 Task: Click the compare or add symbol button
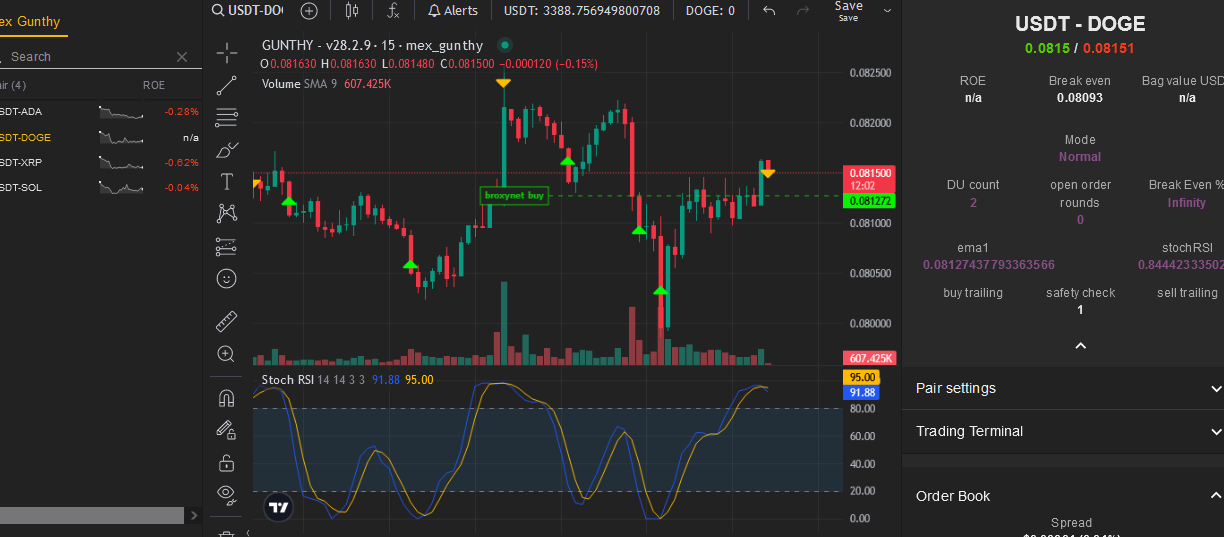[x=309, y=10]
